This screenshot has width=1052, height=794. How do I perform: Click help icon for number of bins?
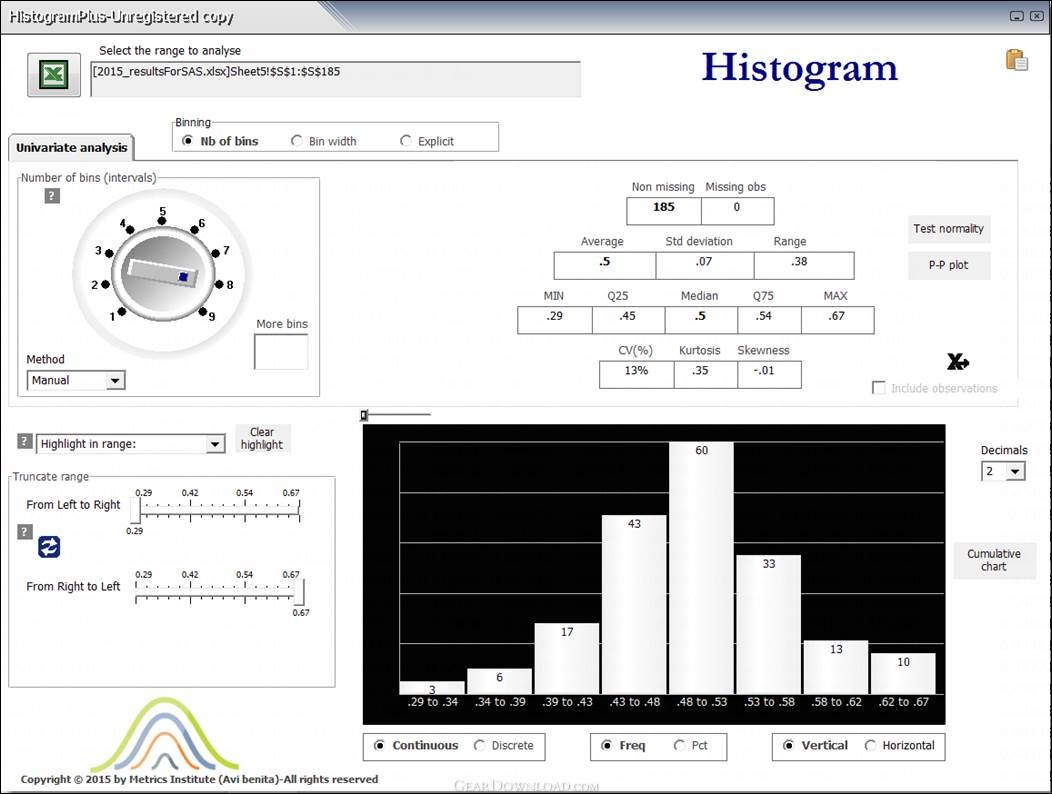pos(52,196)
